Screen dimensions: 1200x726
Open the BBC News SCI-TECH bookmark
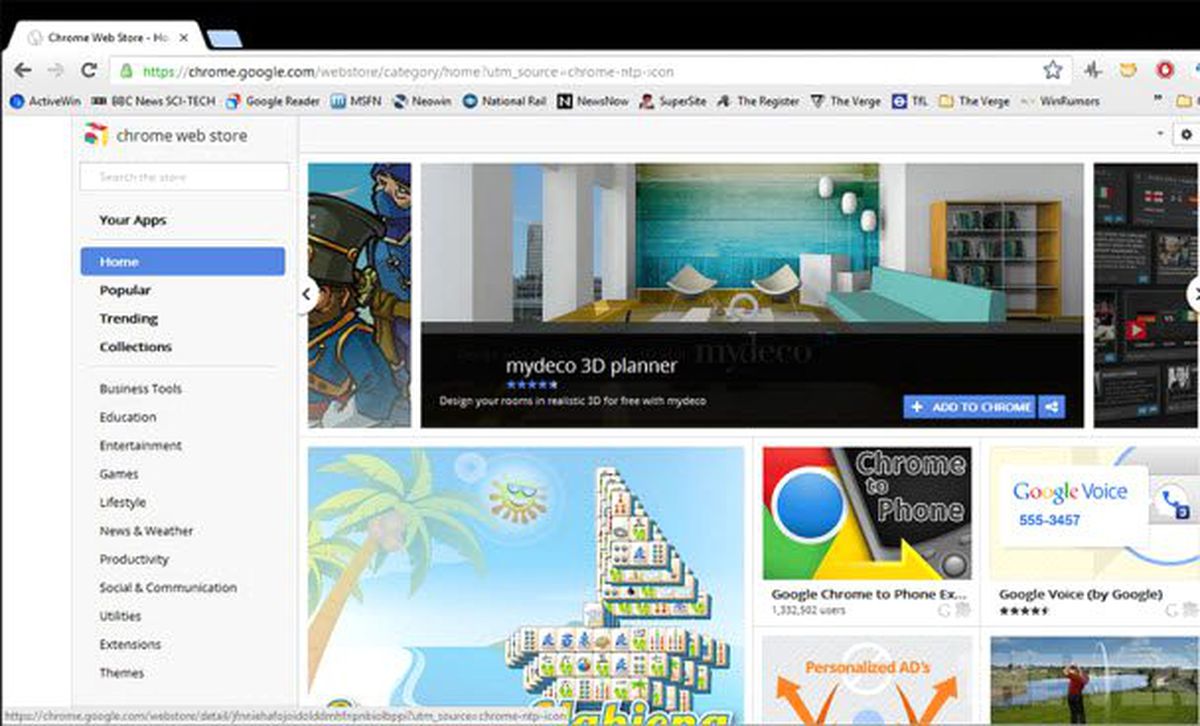coord(154,101)
